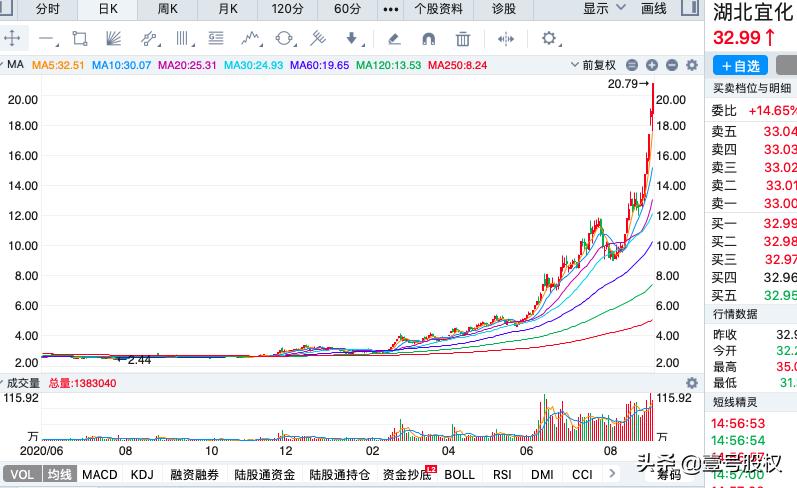Switch to the 周K tab
Screen dimensions: 797x488
(x=168, y=9)
